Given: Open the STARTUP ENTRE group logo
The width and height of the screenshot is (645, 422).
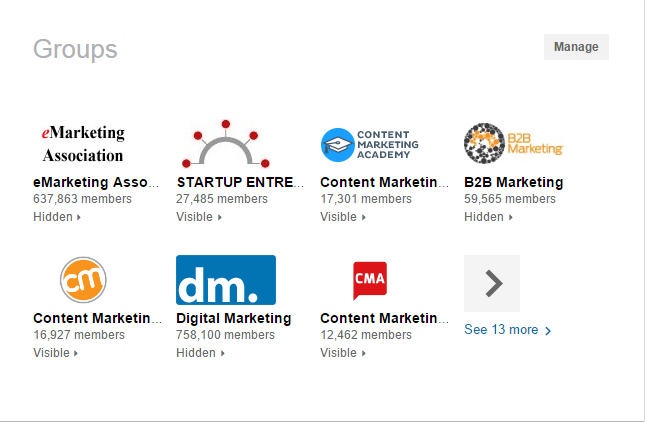Looking at the screenshot, I should tap(226, 144).
